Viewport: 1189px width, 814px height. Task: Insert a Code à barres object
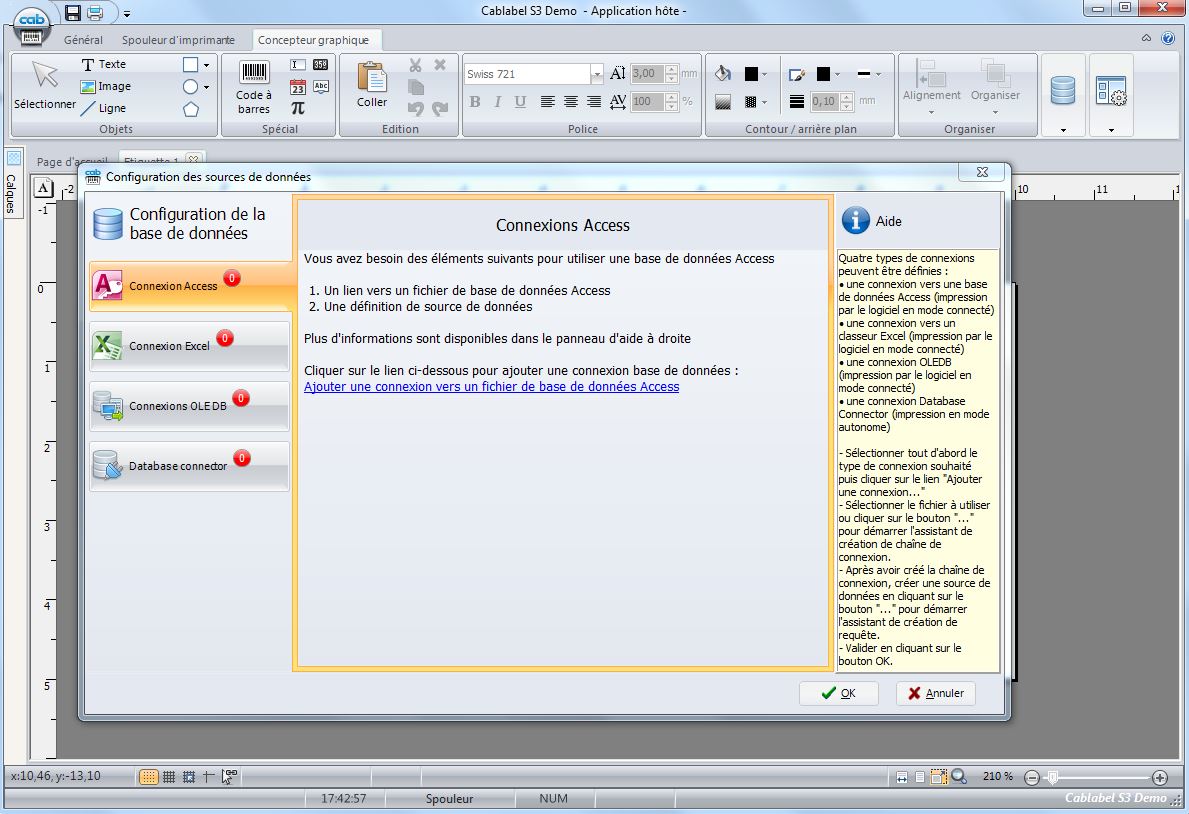coord(254,87)
